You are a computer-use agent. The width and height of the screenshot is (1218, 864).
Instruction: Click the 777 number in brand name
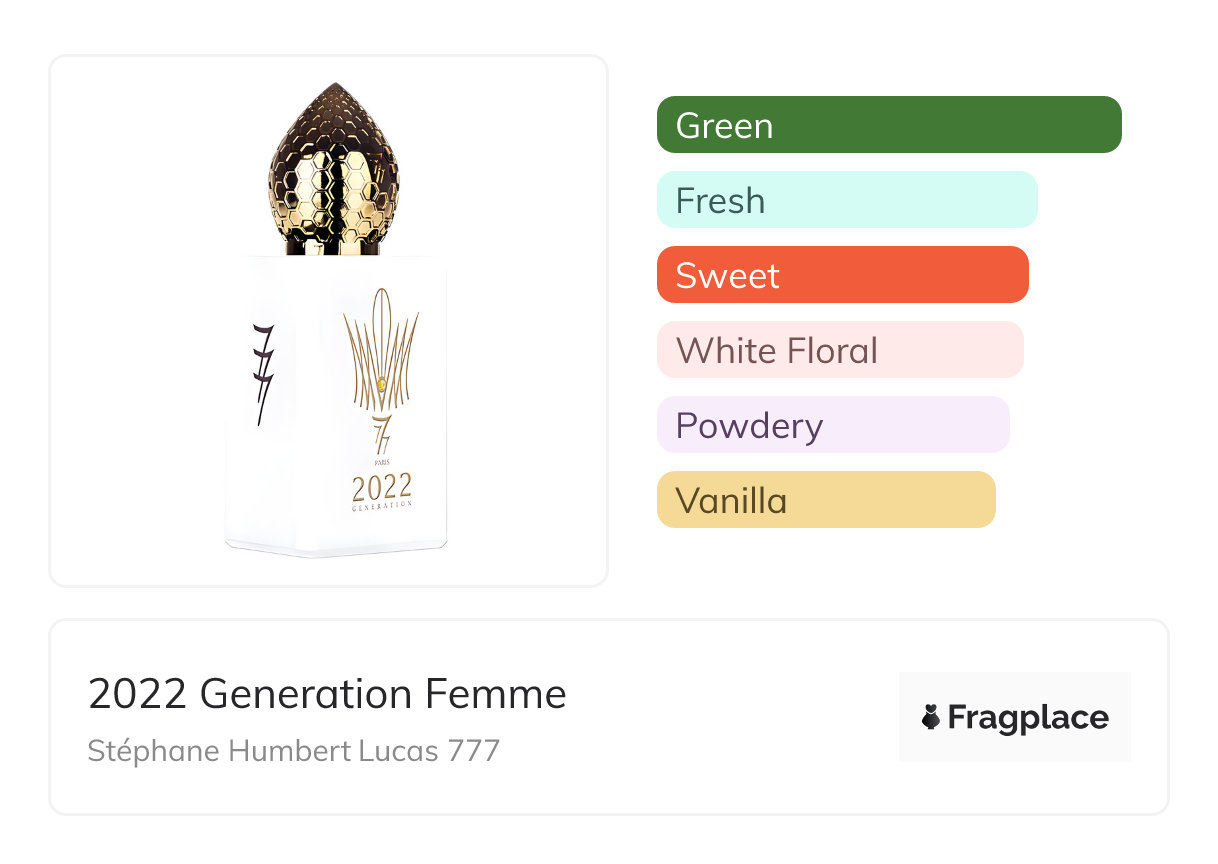coord(473,750)
